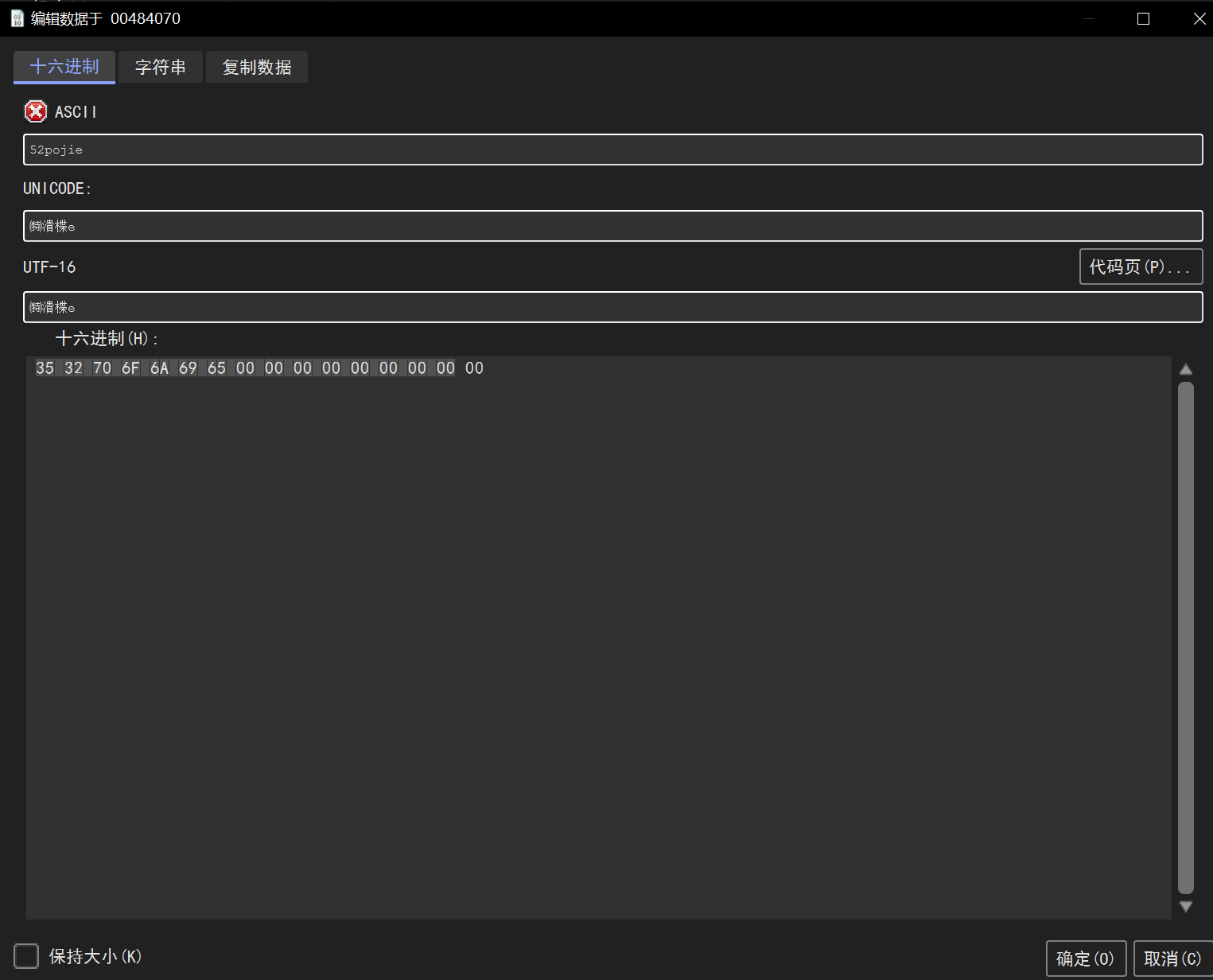Switch to the 十六进制 tab

[64, 67]
